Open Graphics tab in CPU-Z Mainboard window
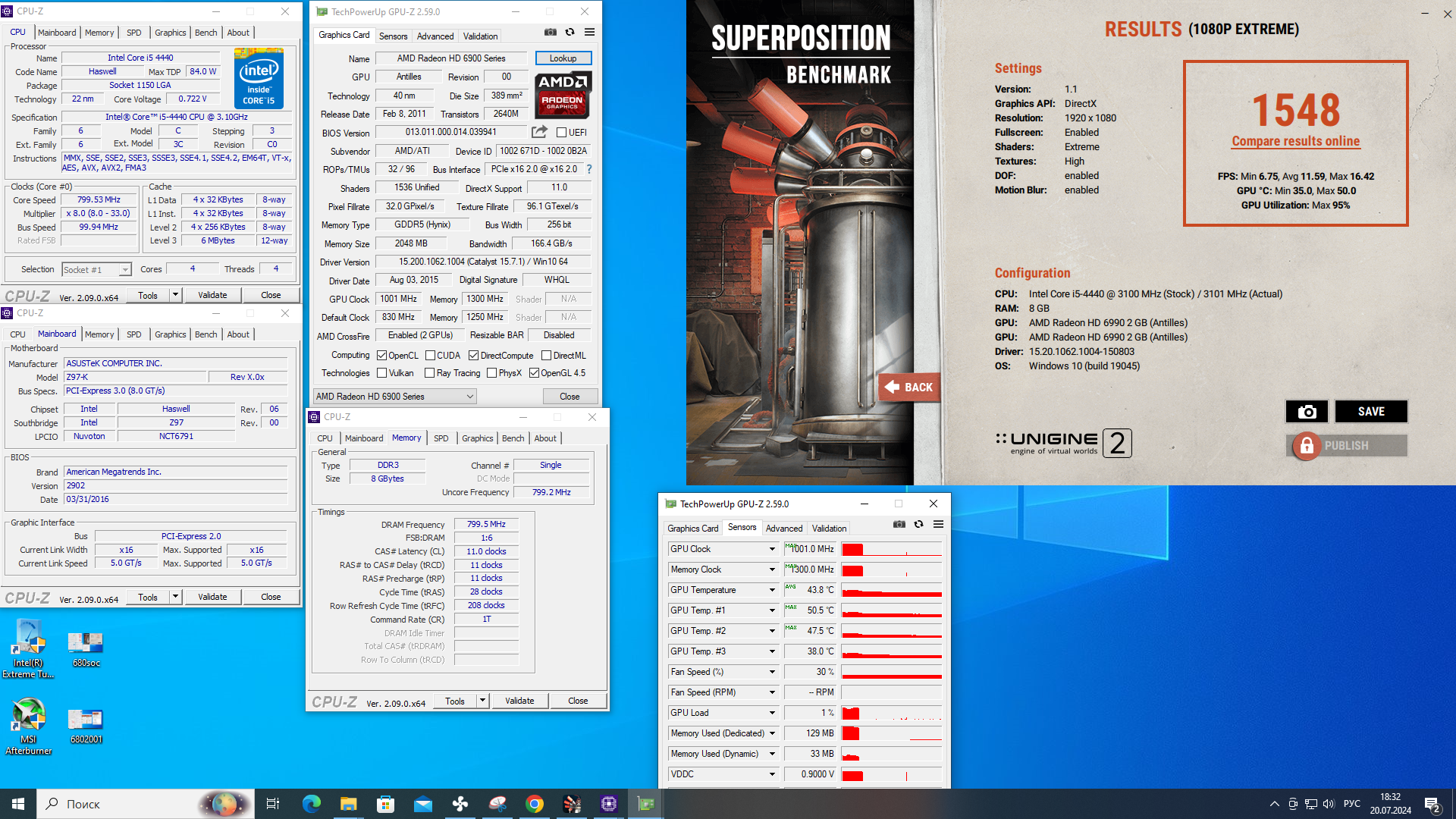This screenshot has height=819, width=1456. 170,334
